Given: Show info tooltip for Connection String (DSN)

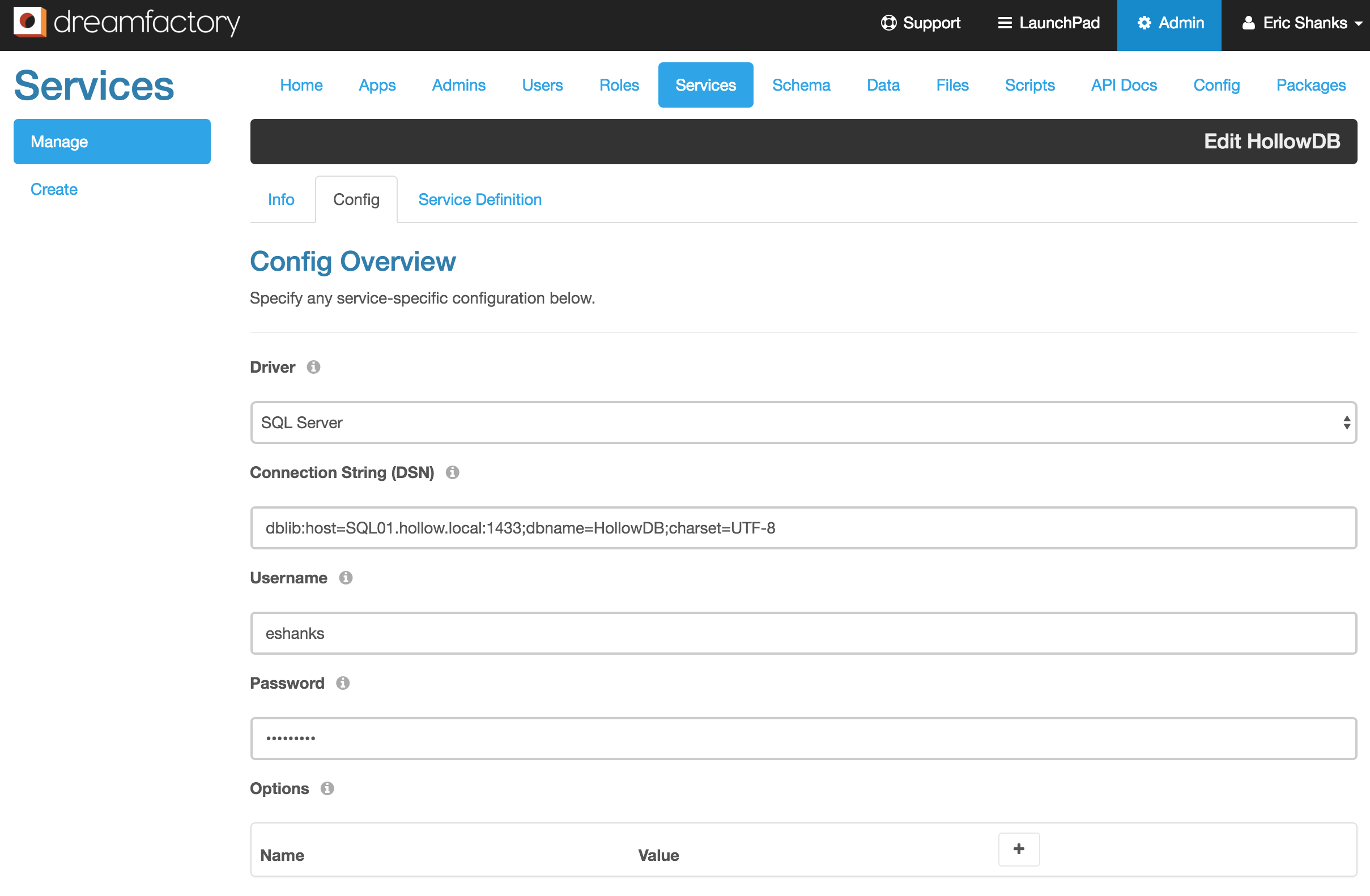Looking at the screenshot, I should (453, 472).
